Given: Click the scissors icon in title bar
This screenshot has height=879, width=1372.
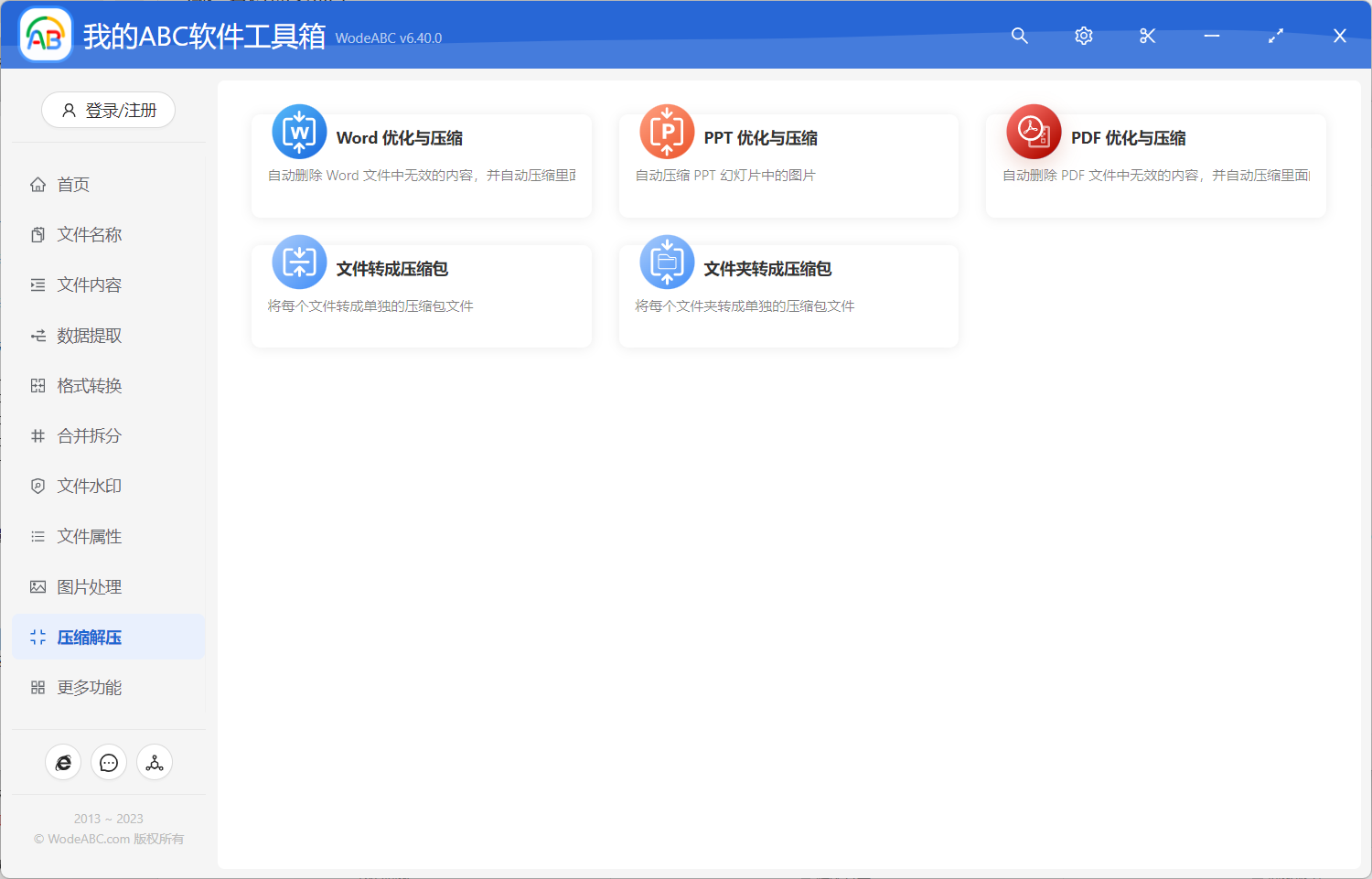Looking at the screenshot, I should 1147,36.
